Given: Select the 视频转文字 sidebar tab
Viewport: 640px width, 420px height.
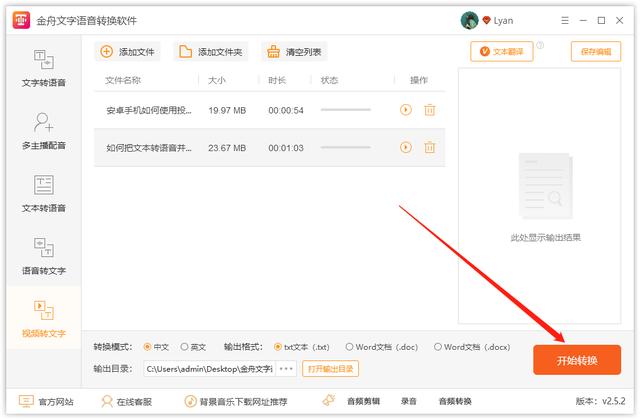Looking at the screenshot, I should (x=44, y=319).
